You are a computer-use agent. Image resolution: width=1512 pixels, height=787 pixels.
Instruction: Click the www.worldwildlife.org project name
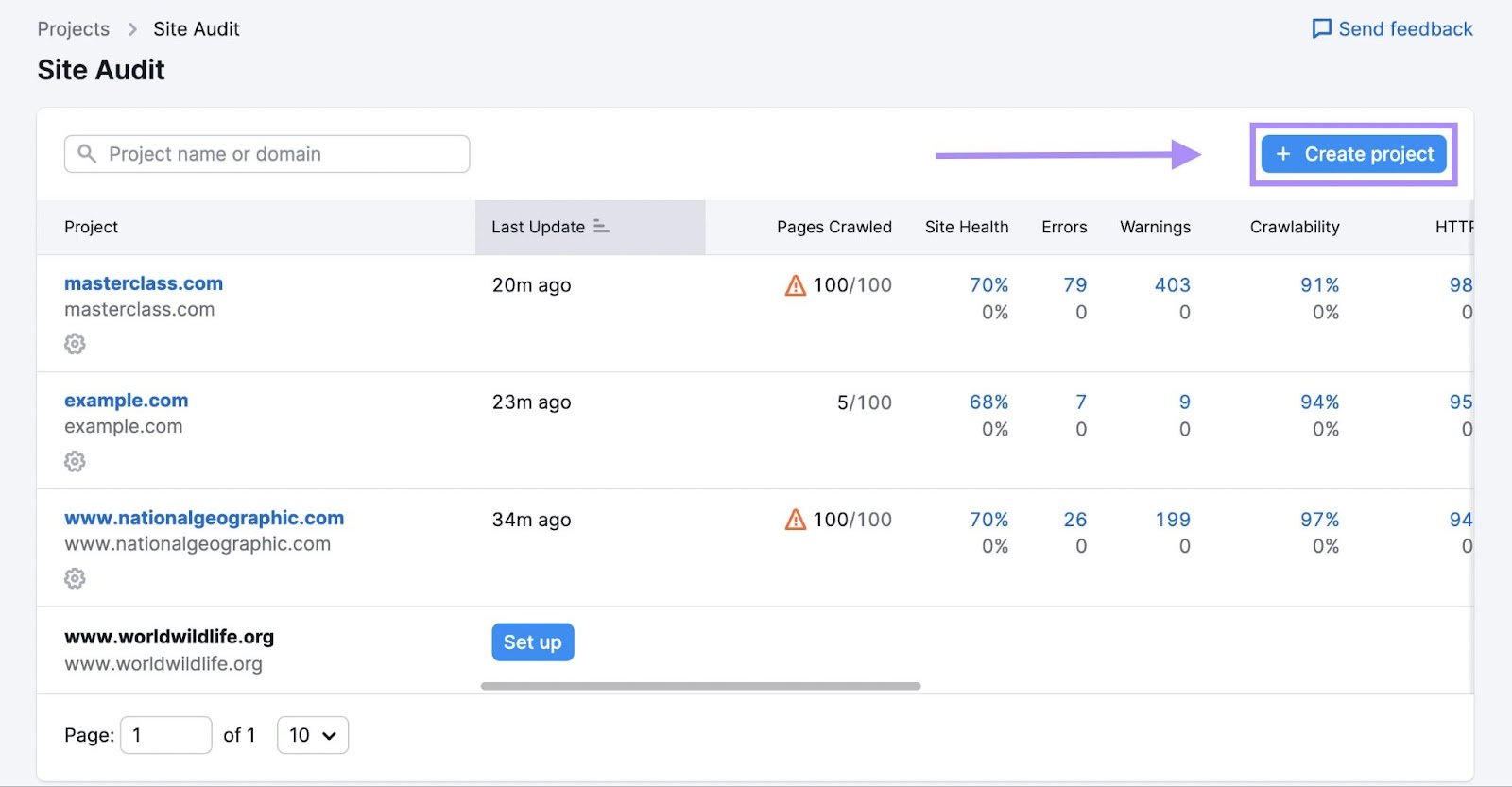tap(169, 637)
